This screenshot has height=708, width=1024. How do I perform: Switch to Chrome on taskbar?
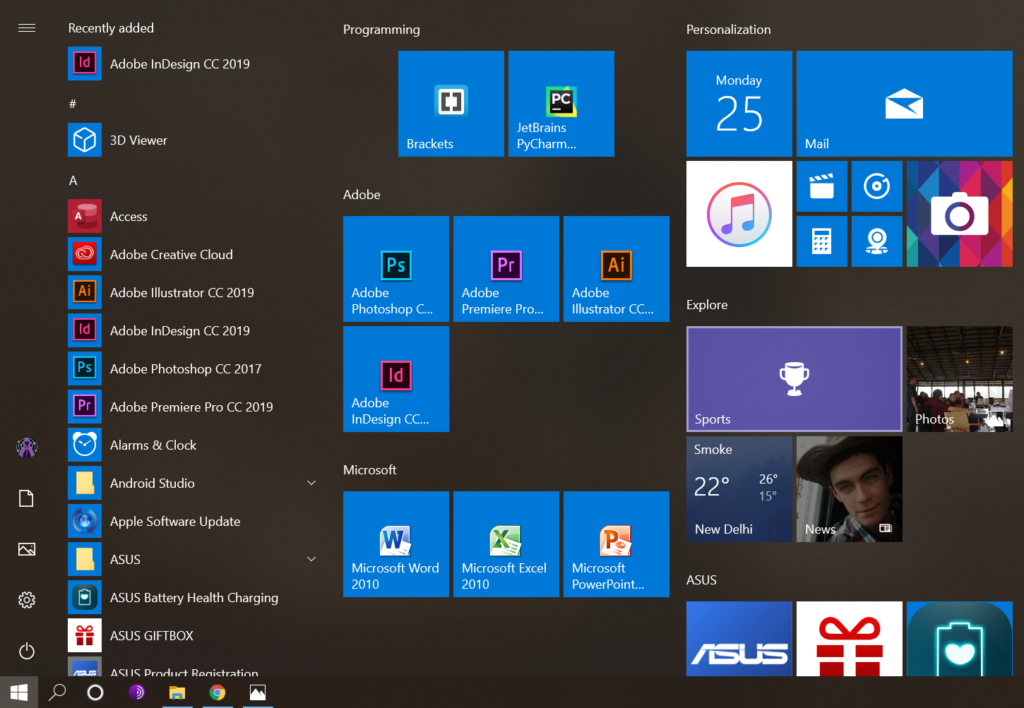(x=217, y=692)
